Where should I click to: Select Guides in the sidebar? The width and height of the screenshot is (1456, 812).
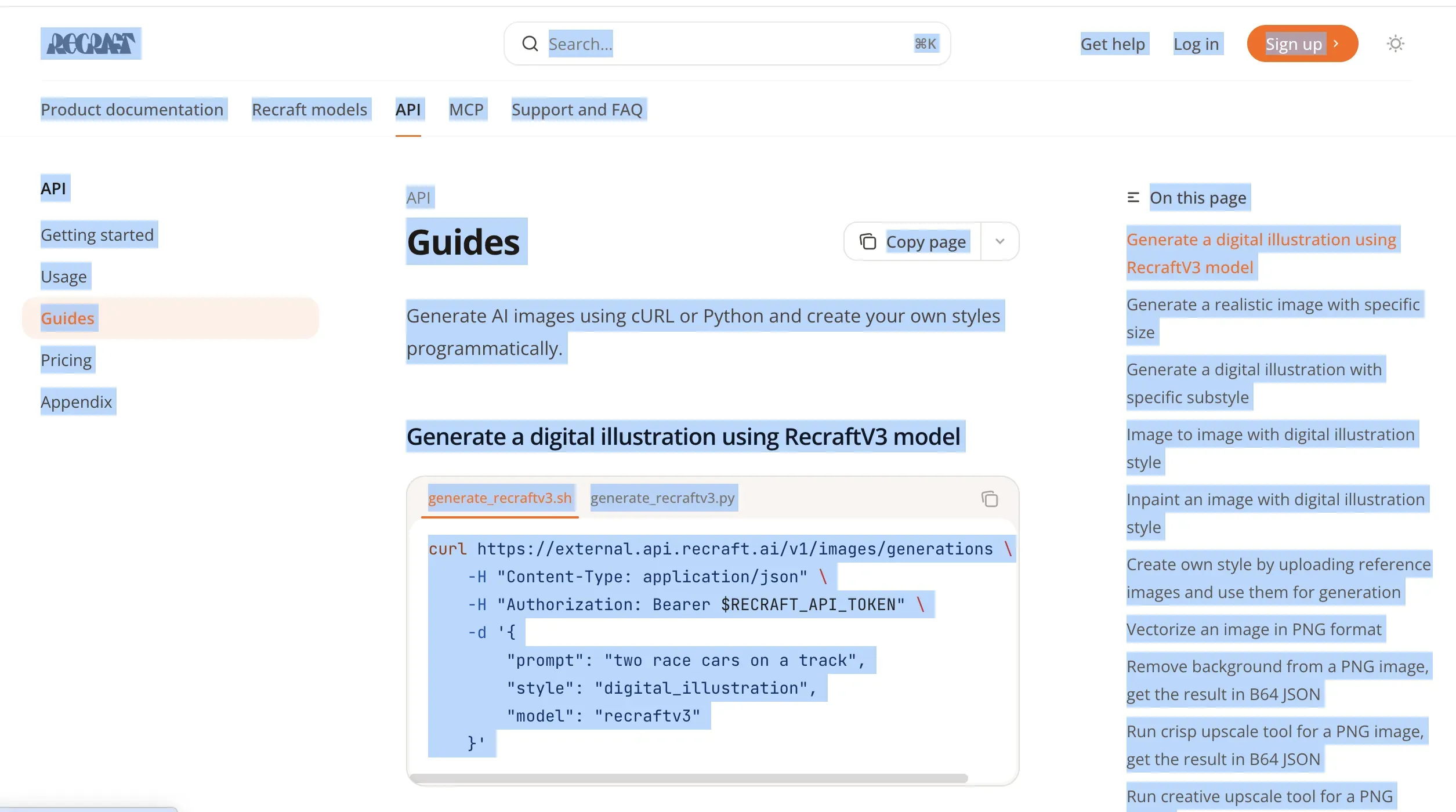[x=171, y=318]
